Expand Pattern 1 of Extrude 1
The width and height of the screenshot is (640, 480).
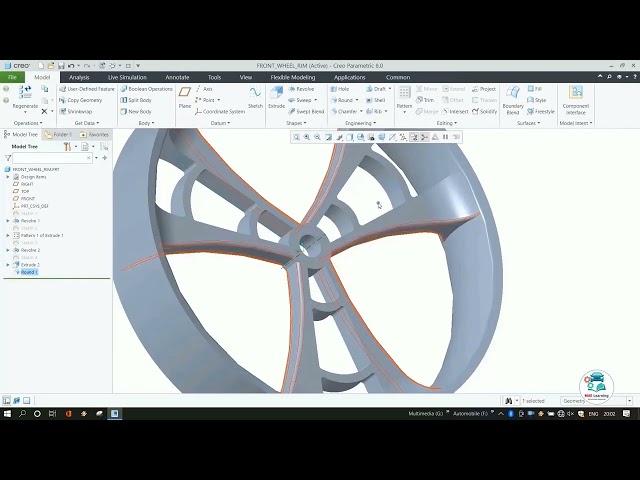tap(8, 236)
